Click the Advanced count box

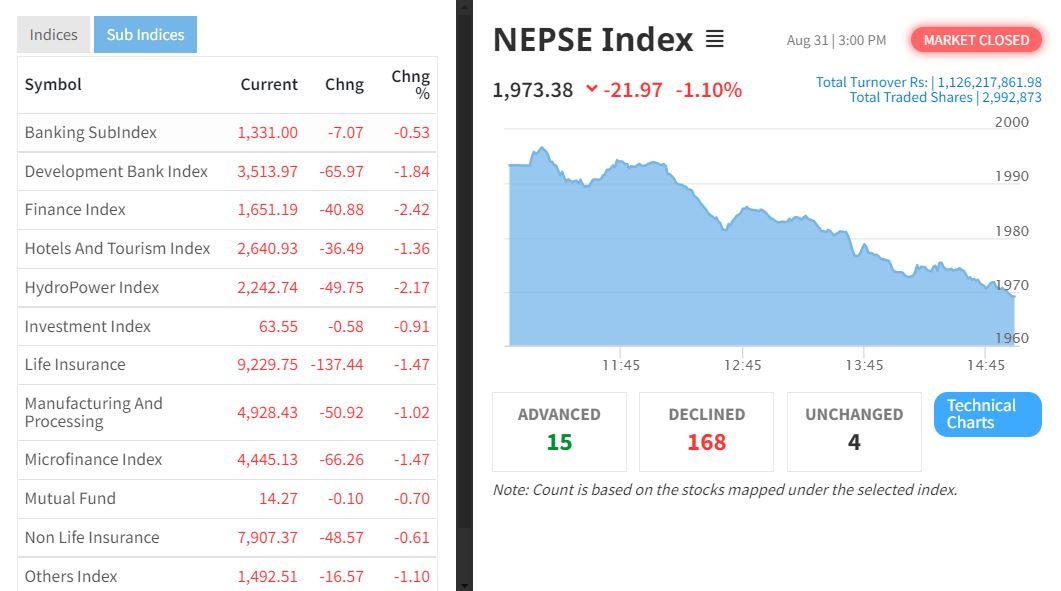pyautogui.click(x=559, y=431)
